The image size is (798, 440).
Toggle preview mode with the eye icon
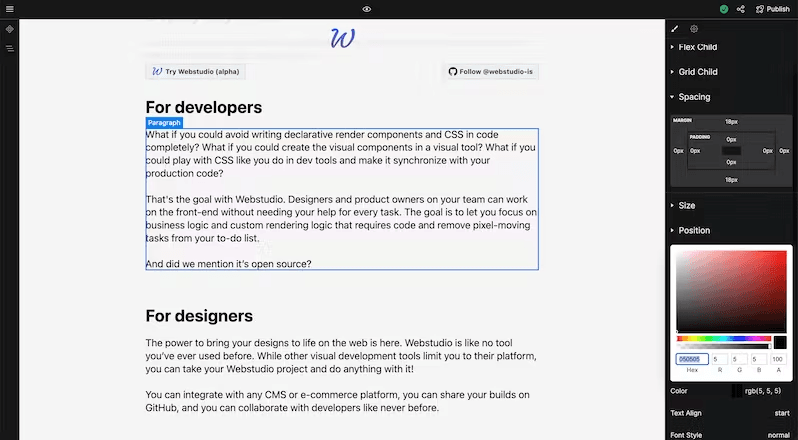[x=366, y=9]
